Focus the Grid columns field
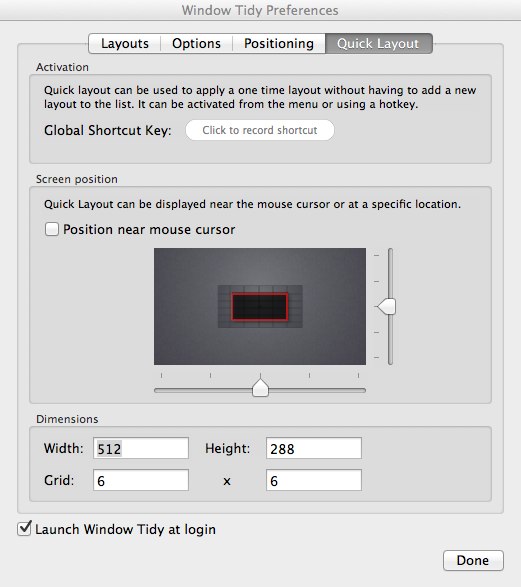521x587 pixels. [141, 480]
